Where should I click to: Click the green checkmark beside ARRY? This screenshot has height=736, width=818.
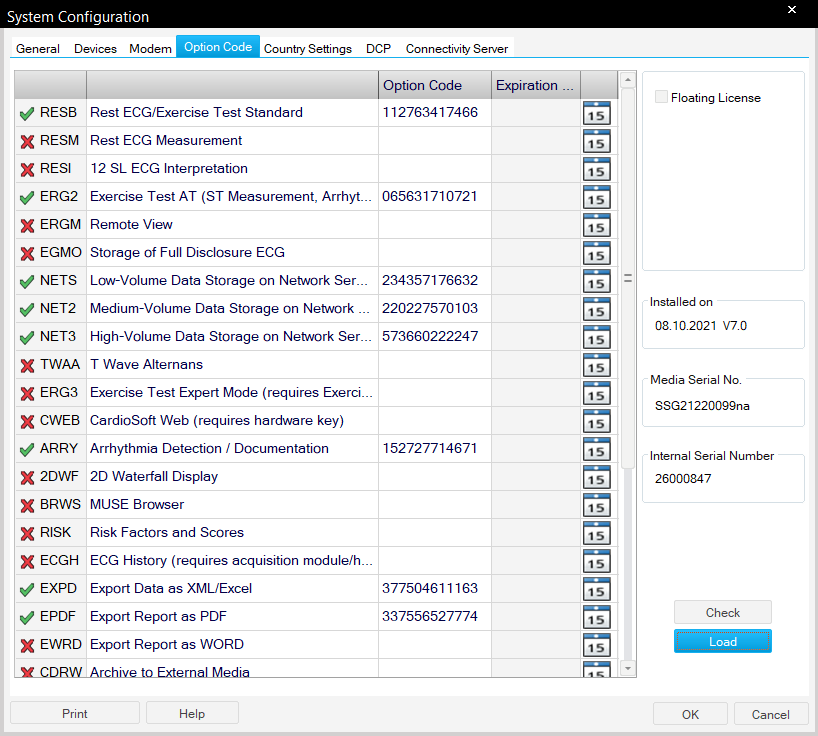[x=27, y=449]
